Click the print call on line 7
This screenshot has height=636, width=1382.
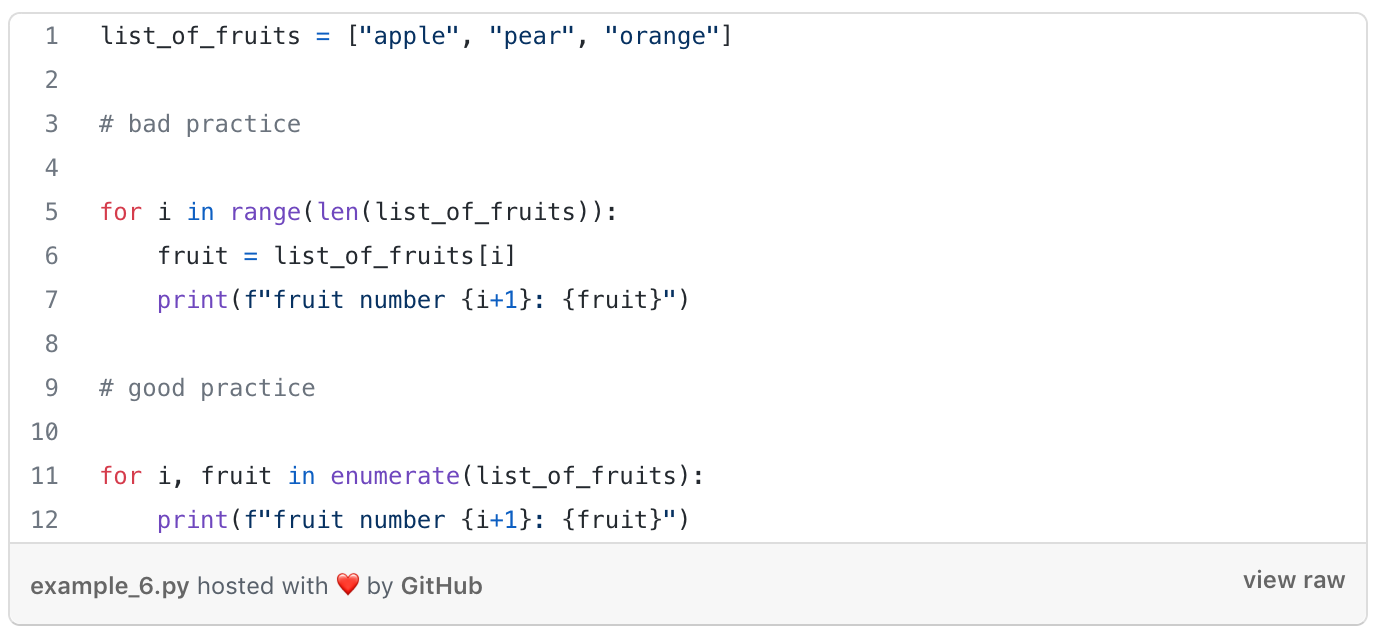[x=192, y=300]
